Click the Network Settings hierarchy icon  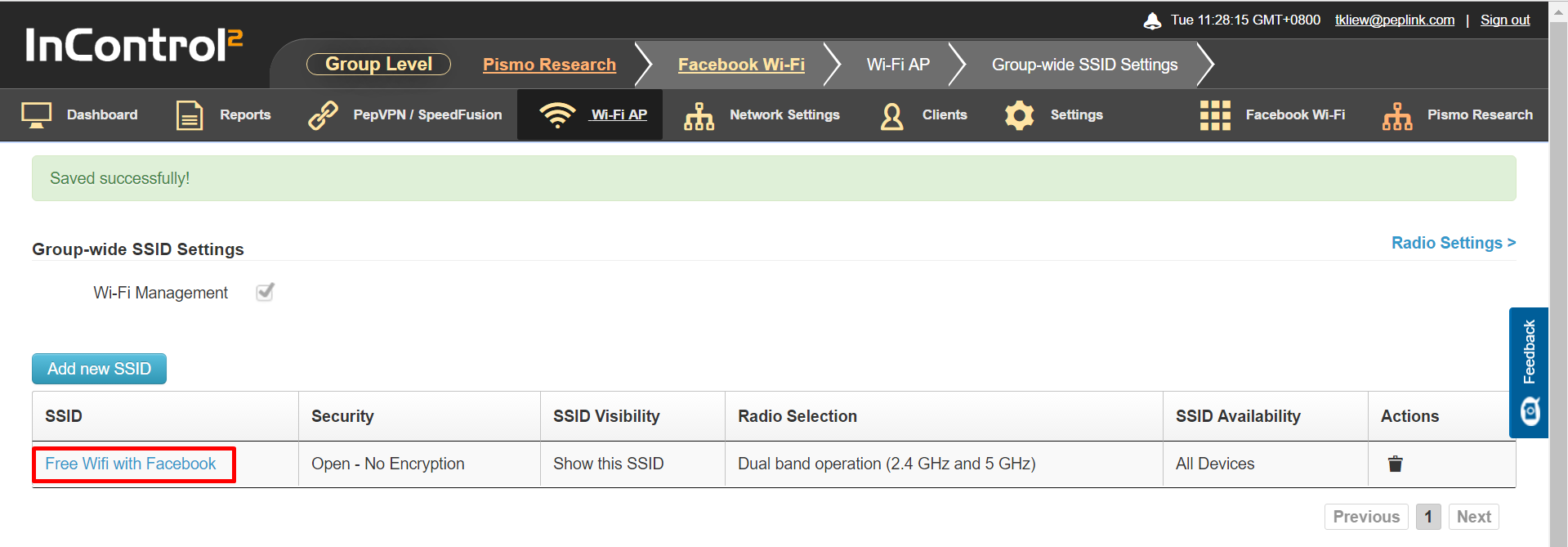coord(699,115)
